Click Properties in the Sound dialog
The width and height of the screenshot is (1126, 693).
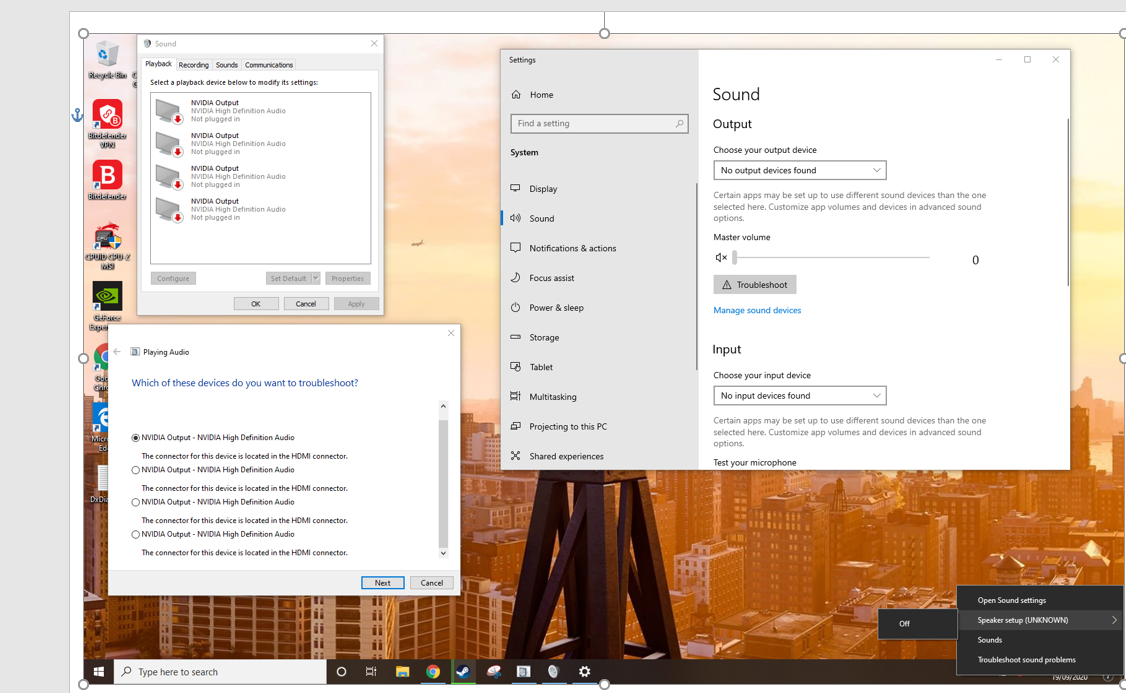[348, 278]
